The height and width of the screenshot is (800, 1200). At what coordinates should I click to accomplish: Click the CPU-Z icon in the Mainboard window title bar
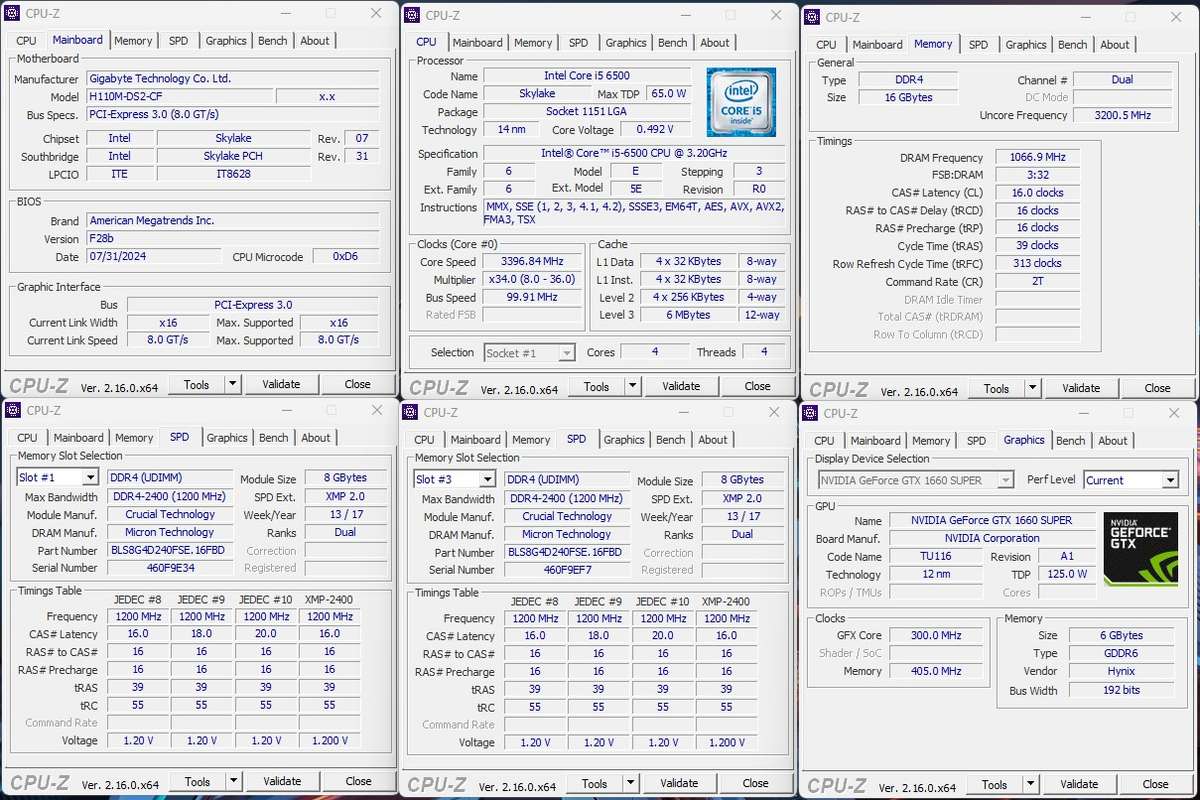click(11, 13)
